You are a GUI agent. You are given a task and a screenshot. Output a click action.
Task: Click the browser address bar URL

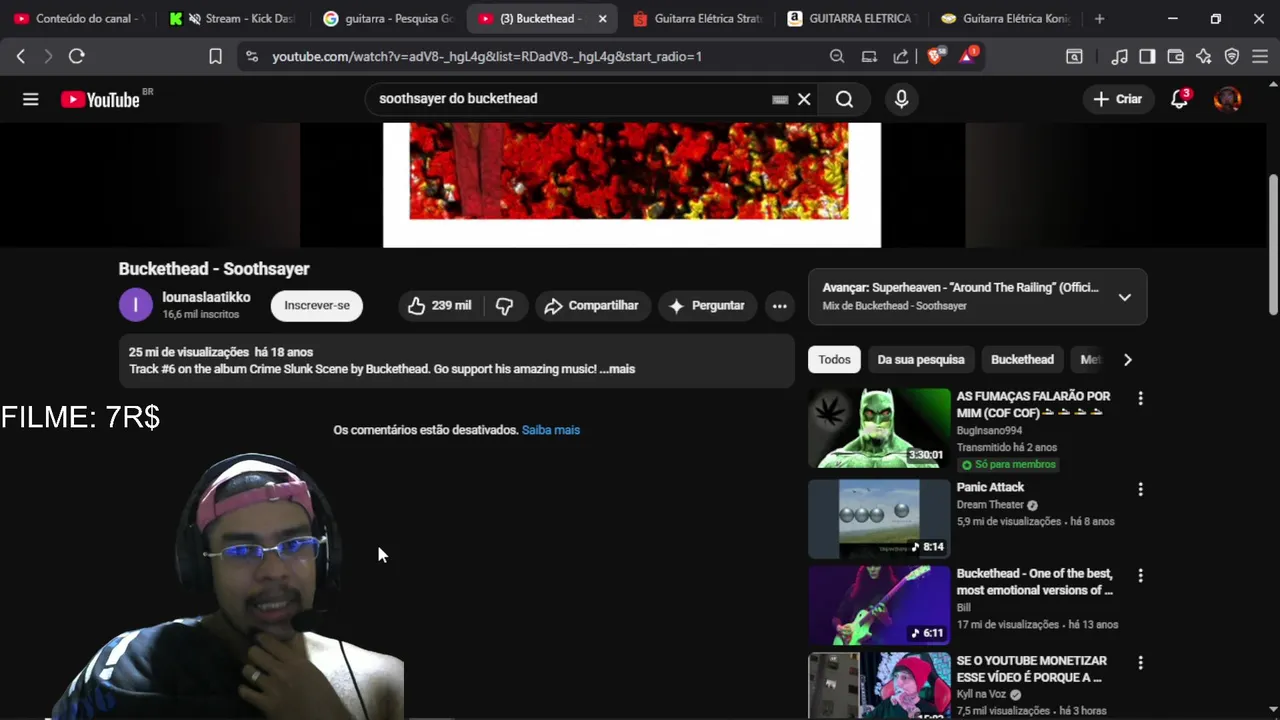487,57
